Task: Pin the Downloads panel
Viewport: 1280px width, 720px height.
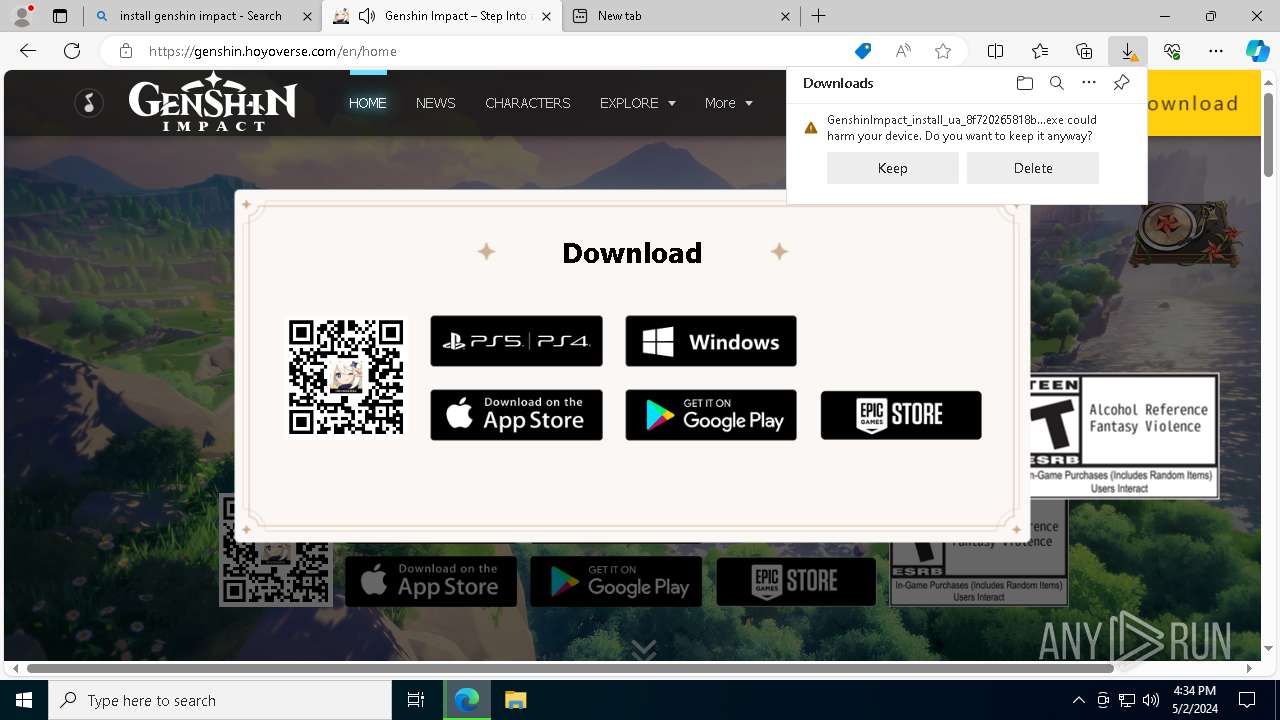Action: coord(1121,83)
